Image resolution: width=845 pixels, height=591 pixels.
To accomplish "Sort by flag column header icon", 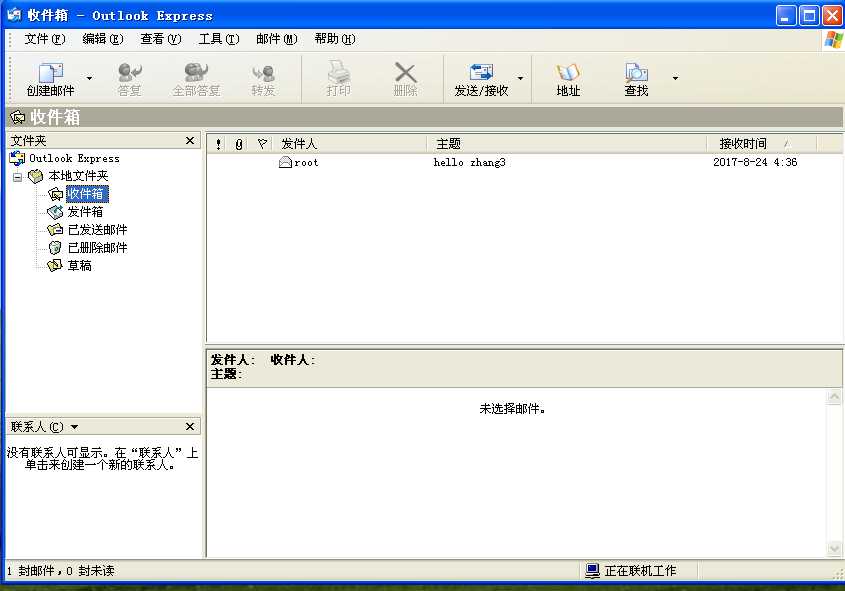I will tap(262, 143).
